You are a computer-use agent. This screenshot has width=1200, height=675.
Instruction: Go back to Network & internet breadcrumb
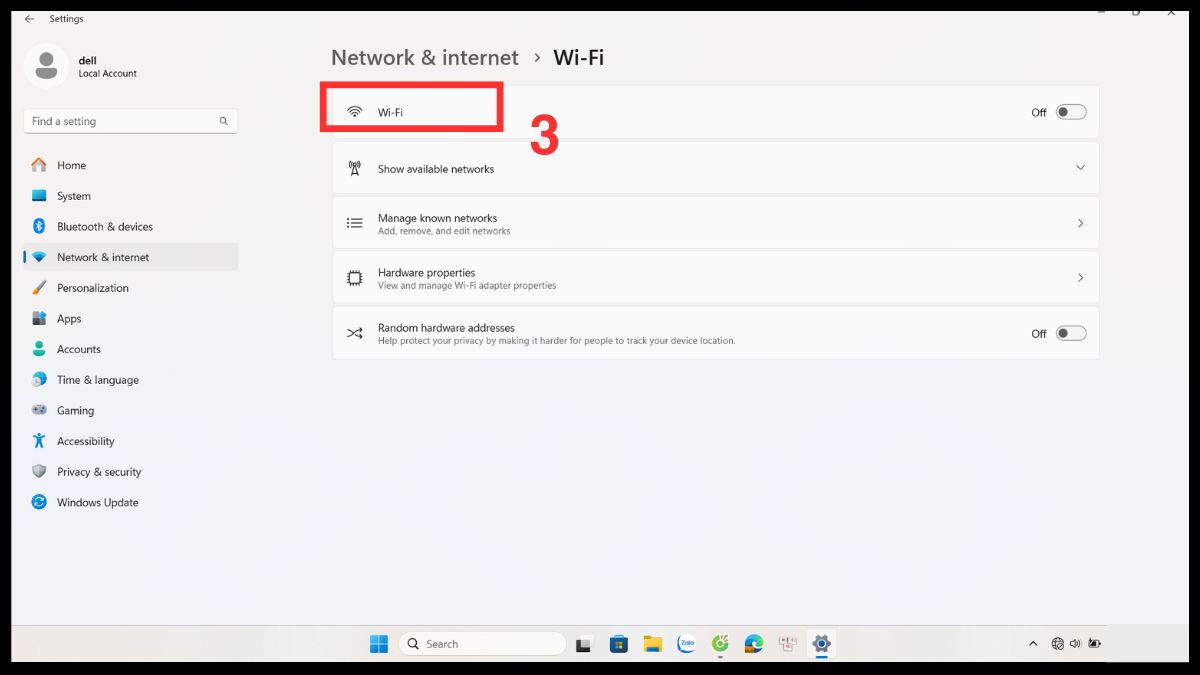(x=424, y=57)
